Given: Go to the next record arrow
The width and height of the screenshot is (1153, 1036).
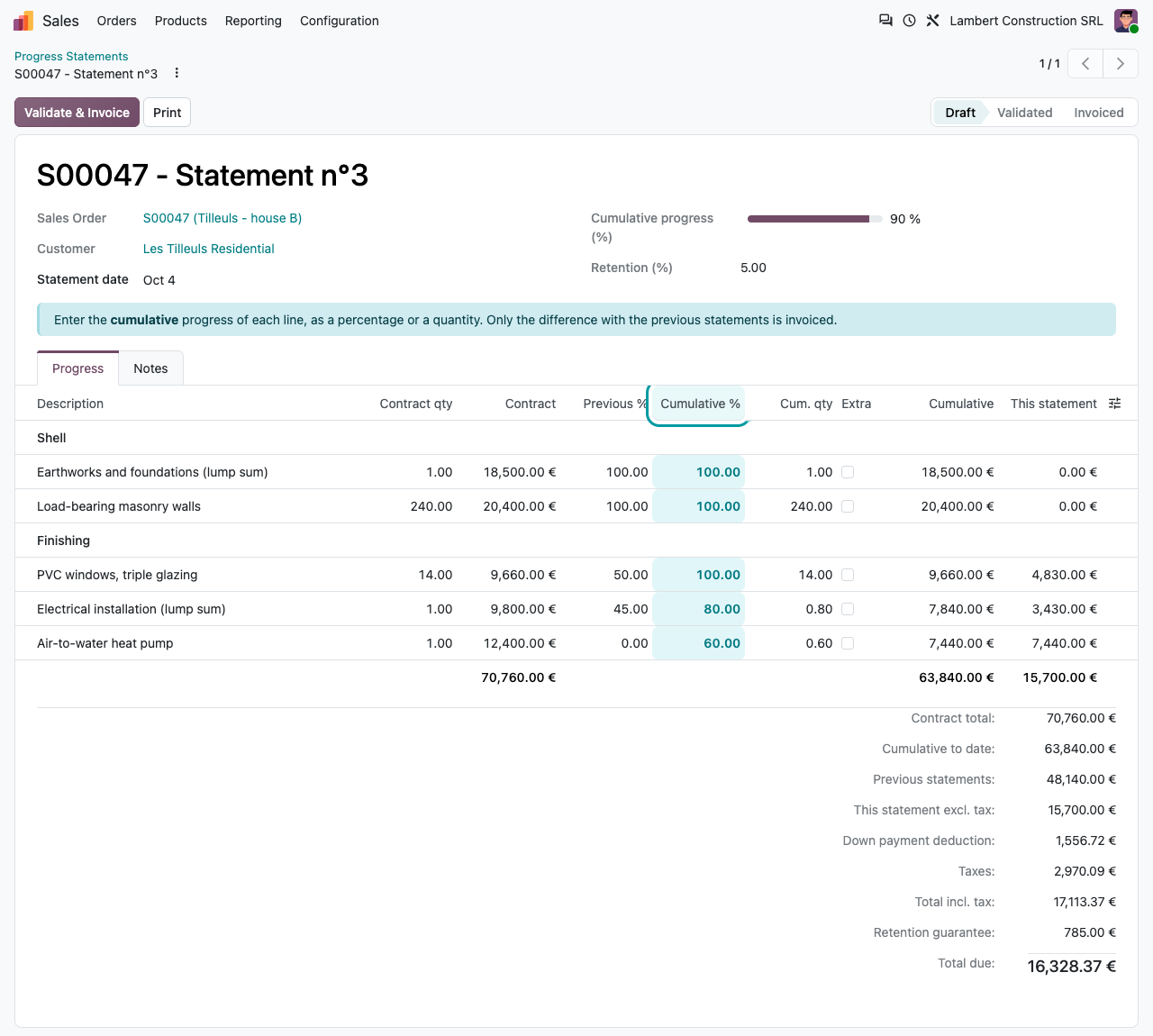Looking at the screenshot, I should [1121, 64].
